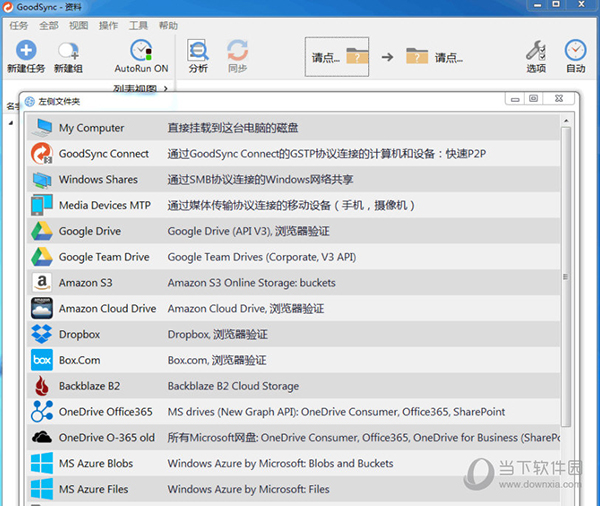The image size is (600, 506).
Task: Click the right folder '请点...' label
Action: [x=448, y=58]
